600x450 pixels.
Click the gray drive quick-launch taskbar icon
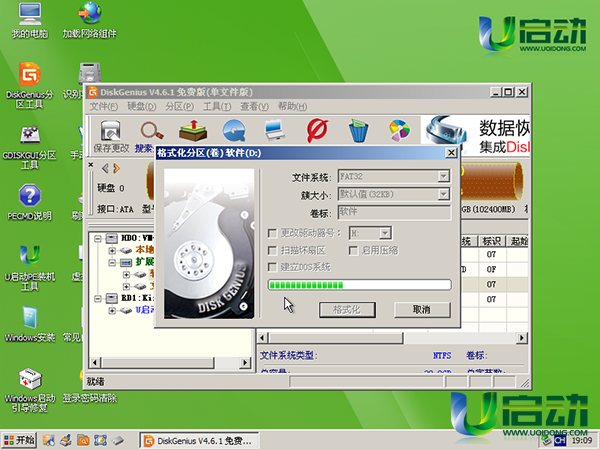tap(118, 440)
